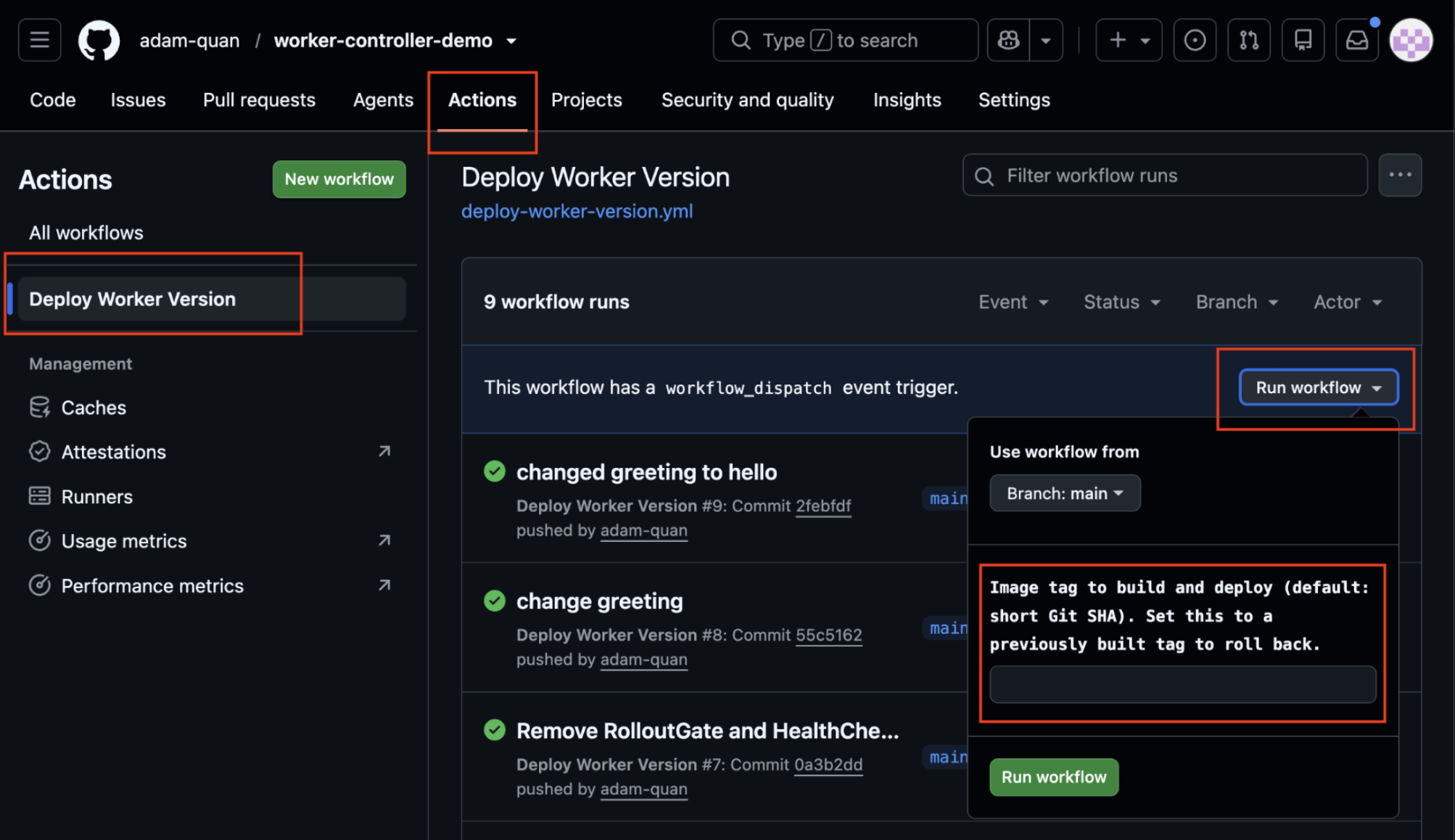The image size is (1455, 840).
Task: Open the issues circle icon in header
Action: click(1195, 40)
